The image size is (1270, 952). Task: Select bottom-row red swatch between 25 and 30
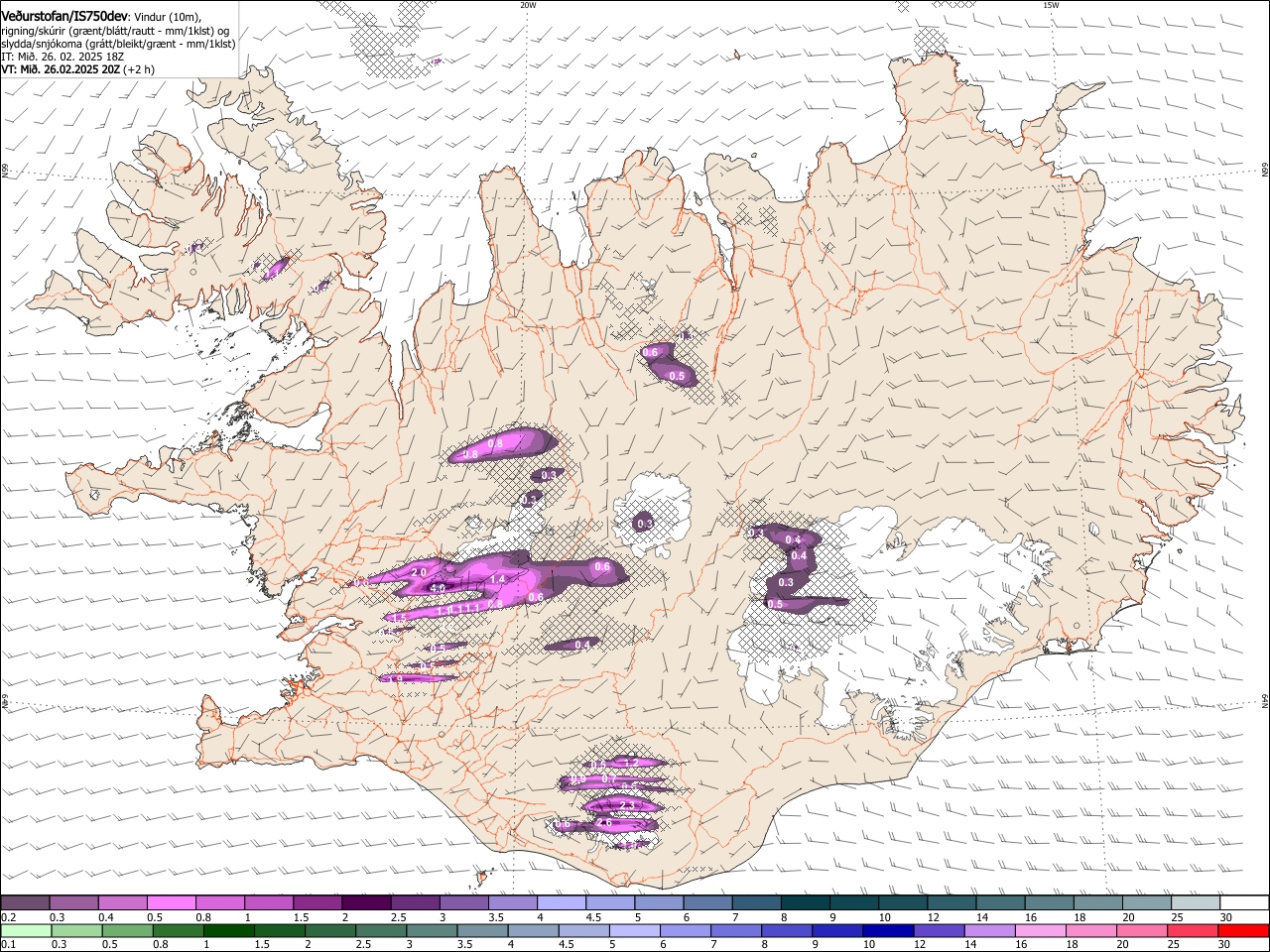click(x=1194, y=931)
